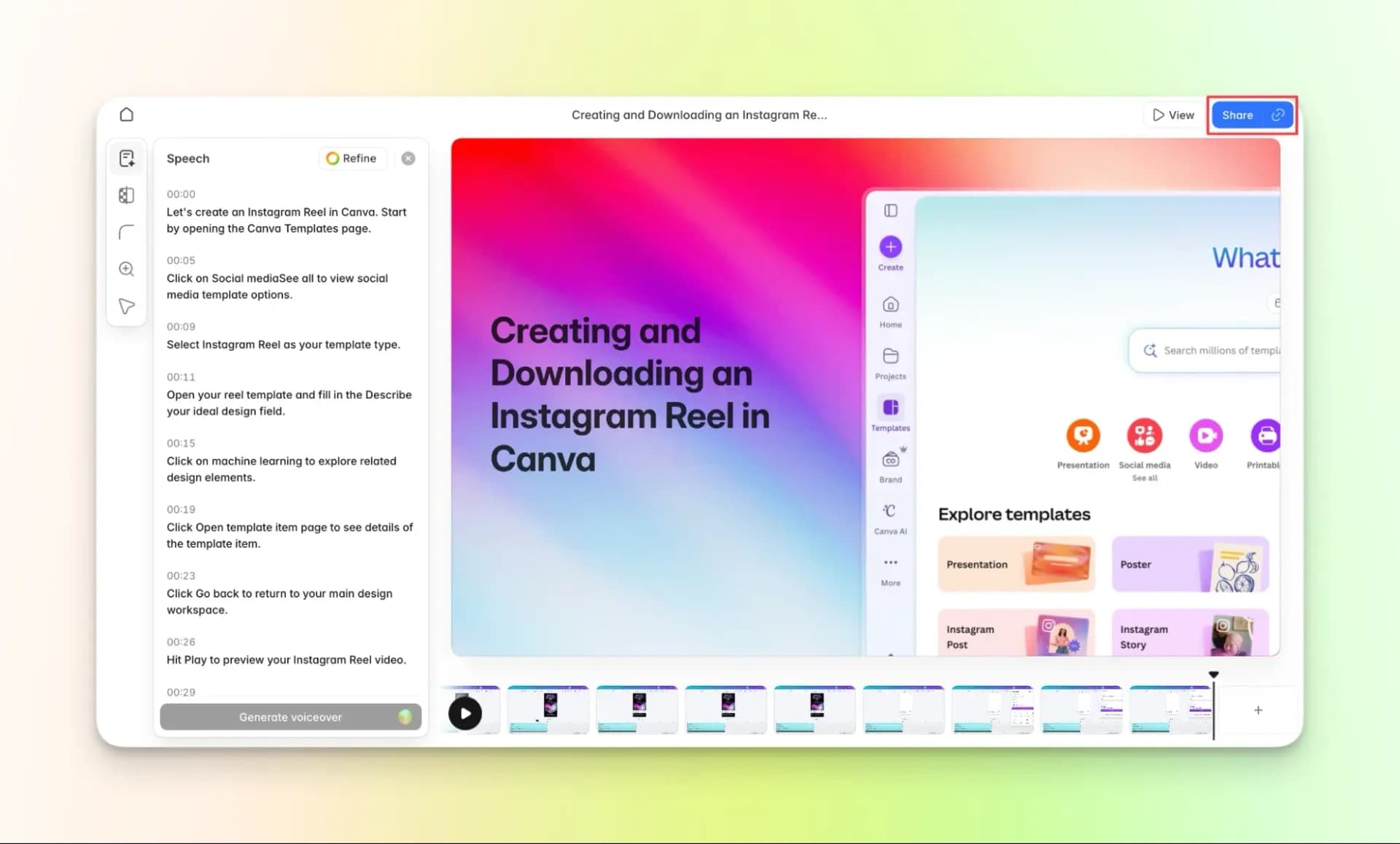Play the video from timeline play button

click(465, 713)
